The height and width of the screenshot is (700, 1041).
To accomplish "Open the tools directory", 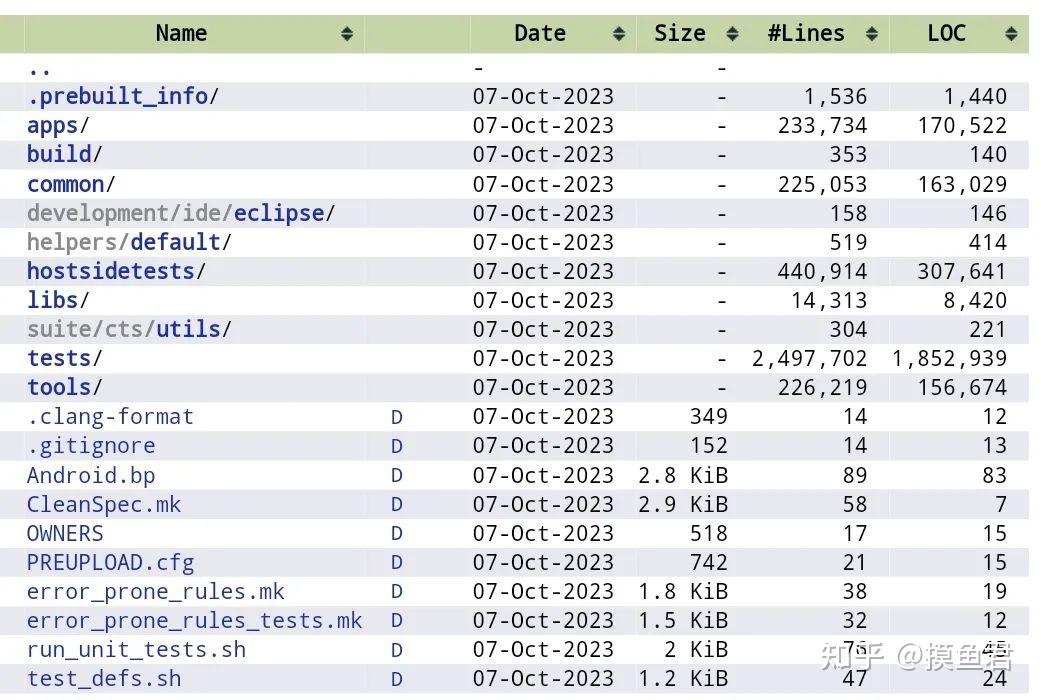I will [59, 387].
